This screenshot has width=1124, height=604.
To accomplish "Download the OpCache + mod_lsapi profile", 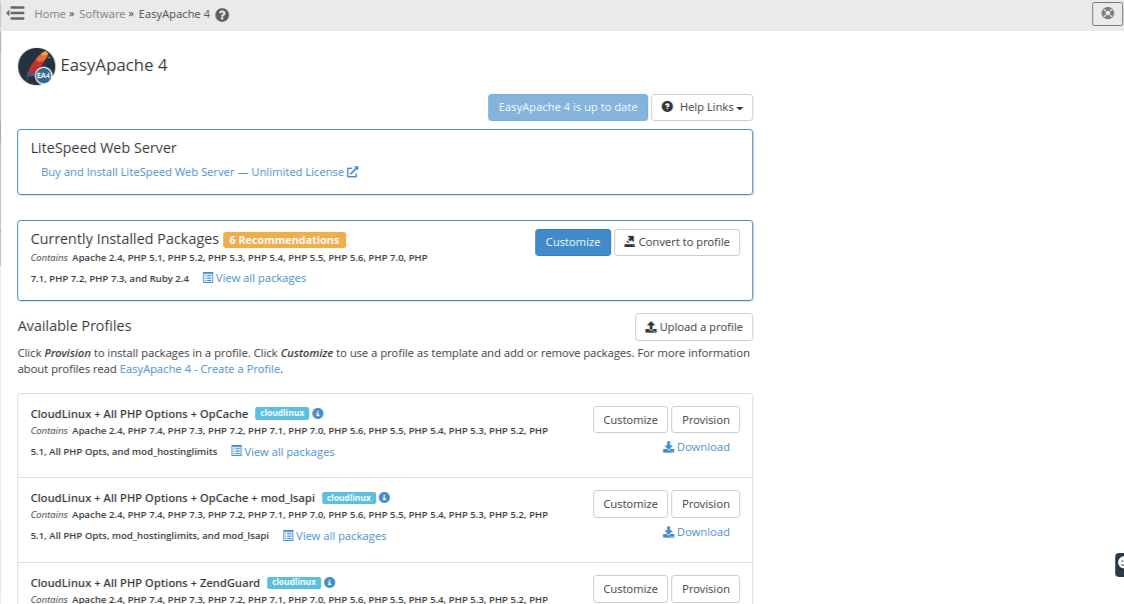I will (x=696, y=532).
